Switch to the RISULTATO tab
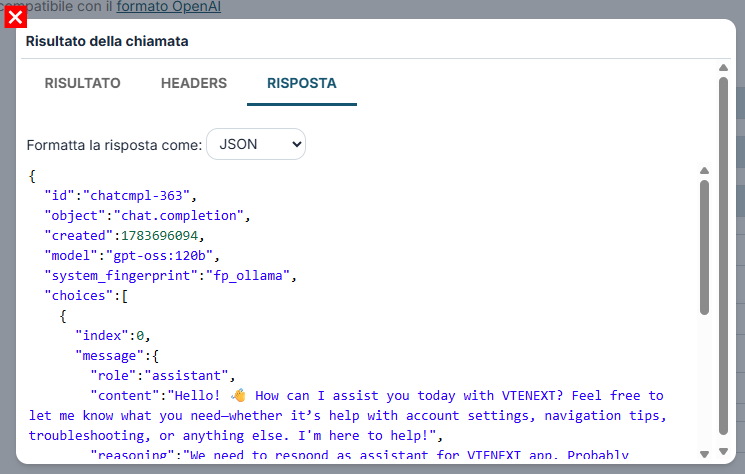This screenshot has width=745, height=474. click(x=82, y=83)
